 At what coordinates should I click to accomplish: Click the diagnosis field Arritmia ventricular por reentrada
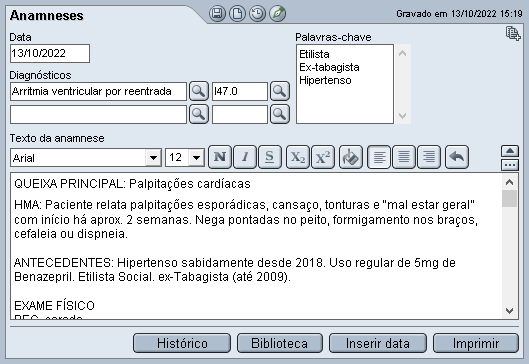(98, 91)
